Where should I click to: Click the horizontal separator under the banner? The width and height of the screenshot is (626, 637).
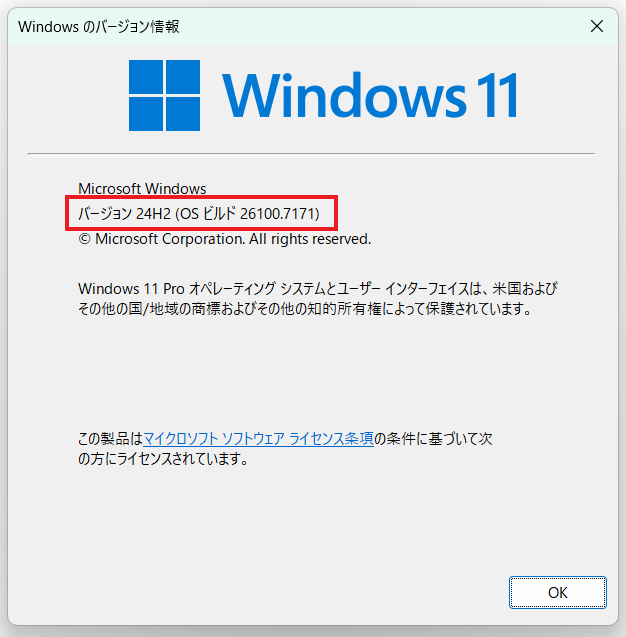(x=312, y=154)
